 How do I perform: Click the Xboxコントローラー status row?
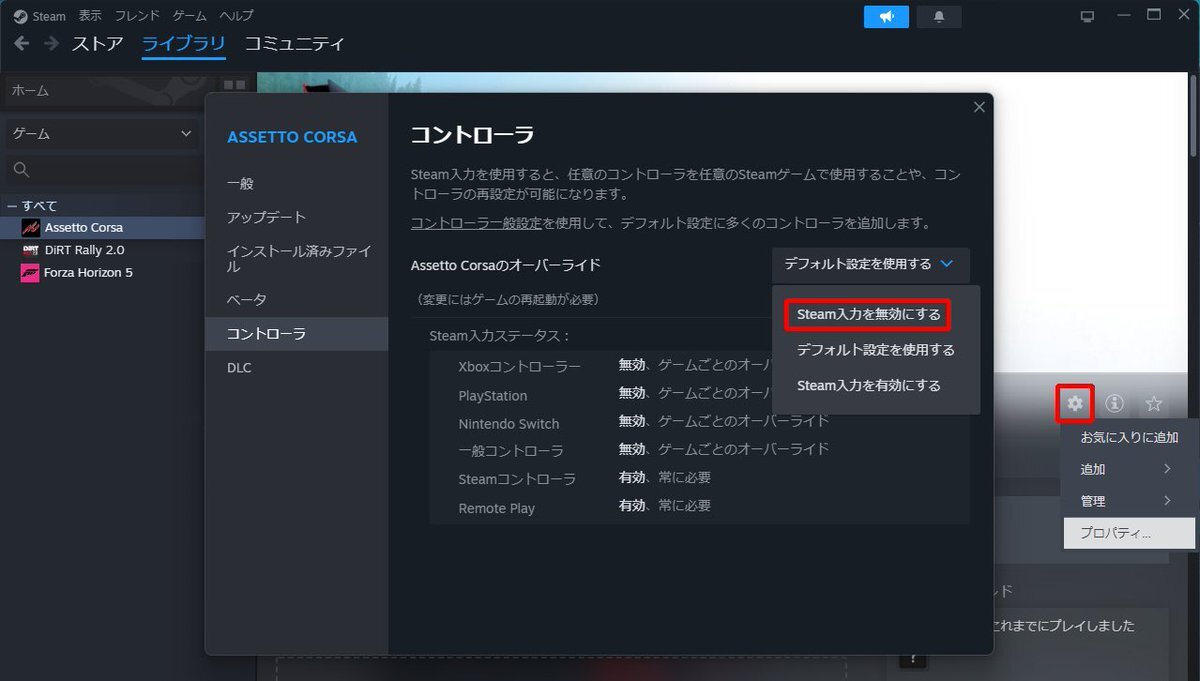coord(699,366)
